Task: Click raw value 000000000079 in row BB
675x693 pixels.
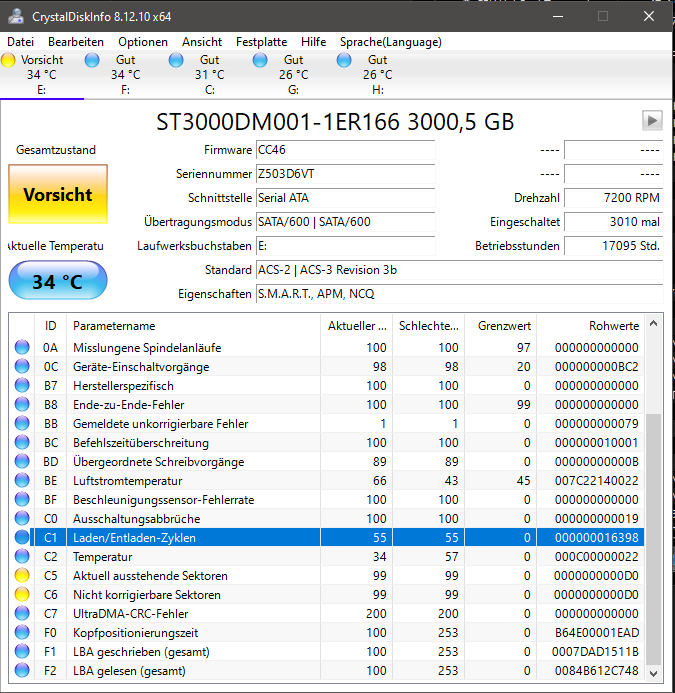Action: [x=596, y=423]
